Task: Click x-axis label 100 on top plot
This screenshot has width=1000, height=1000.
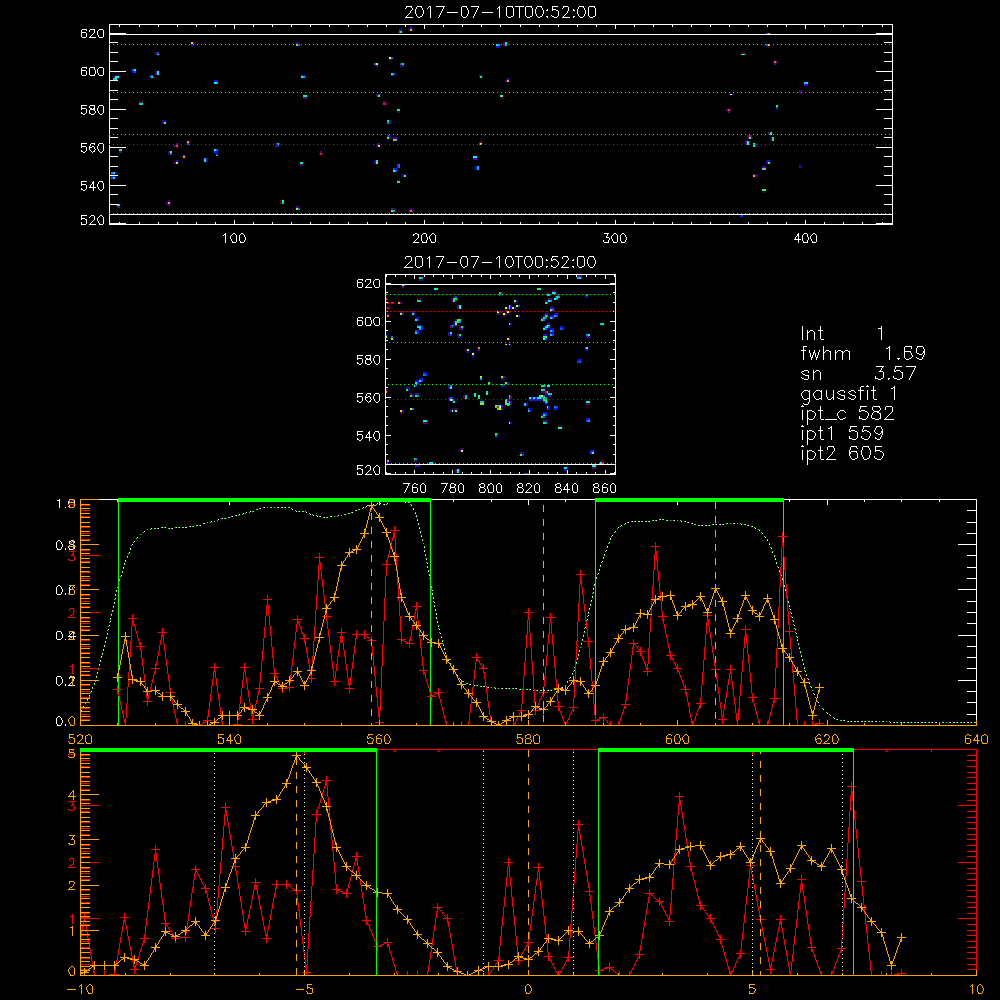Action: click(234, 239)
